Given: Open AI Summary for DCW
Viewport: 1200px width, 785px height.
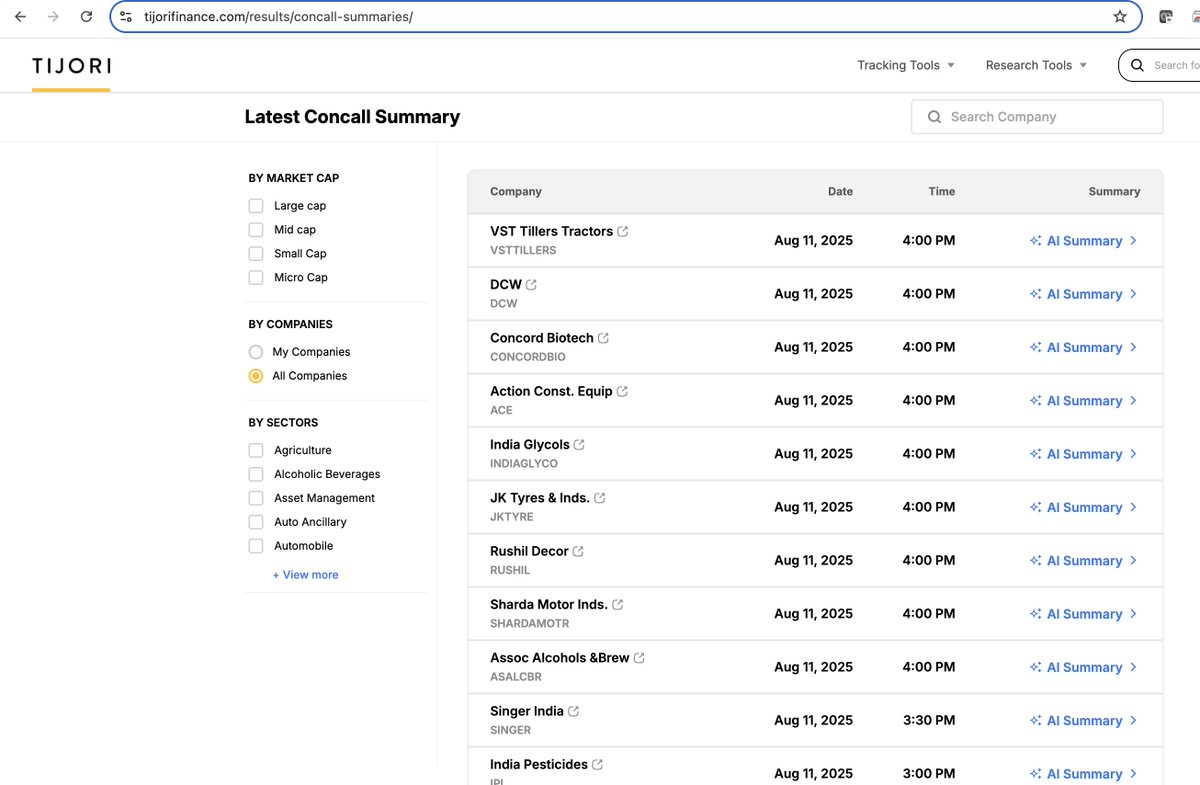Looking at the screenshot, I should [1084, 294].
